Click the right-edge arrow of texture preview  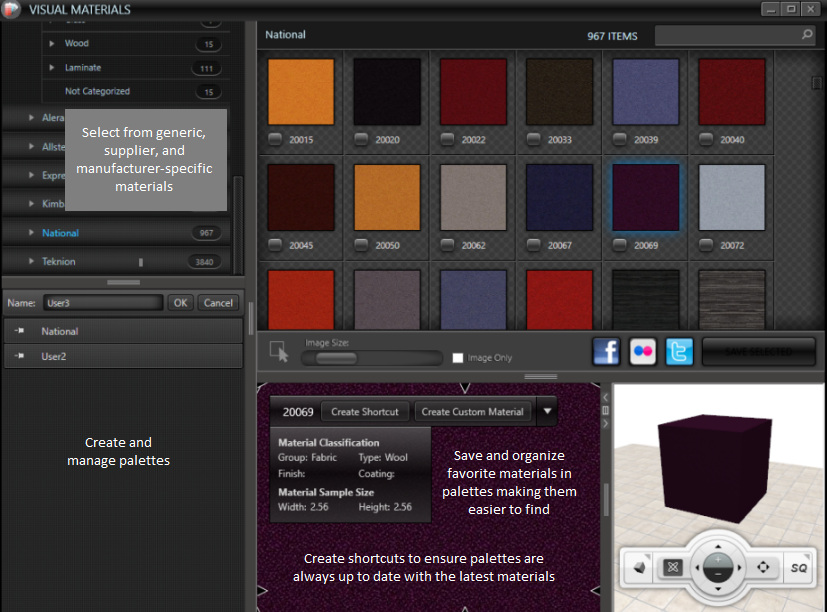(595, 590)
